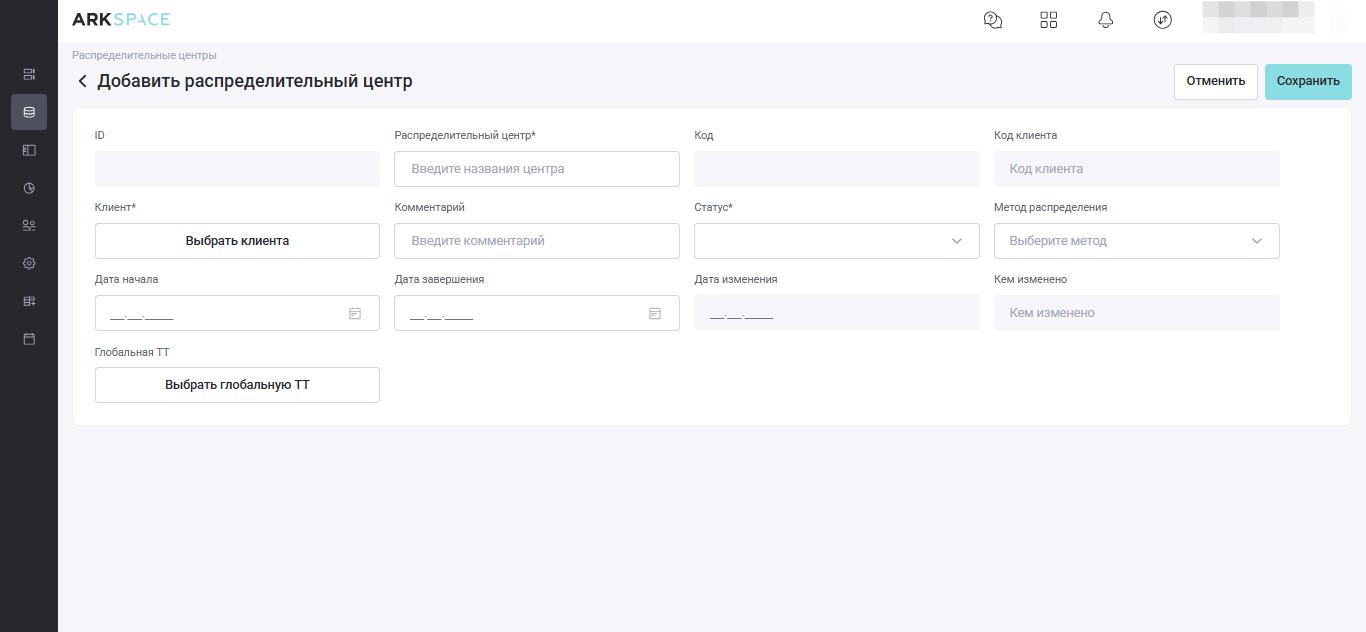
Task: Open the calendar icon in sidebar
Action: tap(29, 339)
